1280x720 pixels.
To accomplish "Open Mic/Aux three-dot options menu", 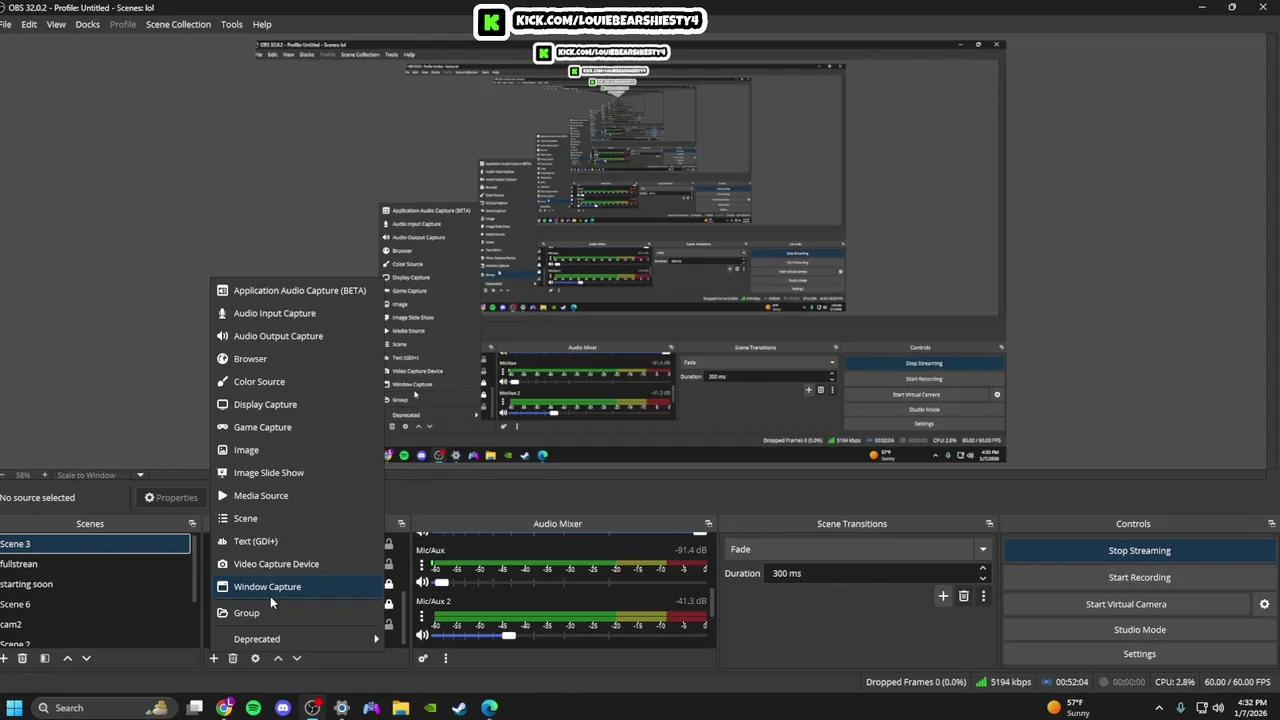I will tap(421, 566).
